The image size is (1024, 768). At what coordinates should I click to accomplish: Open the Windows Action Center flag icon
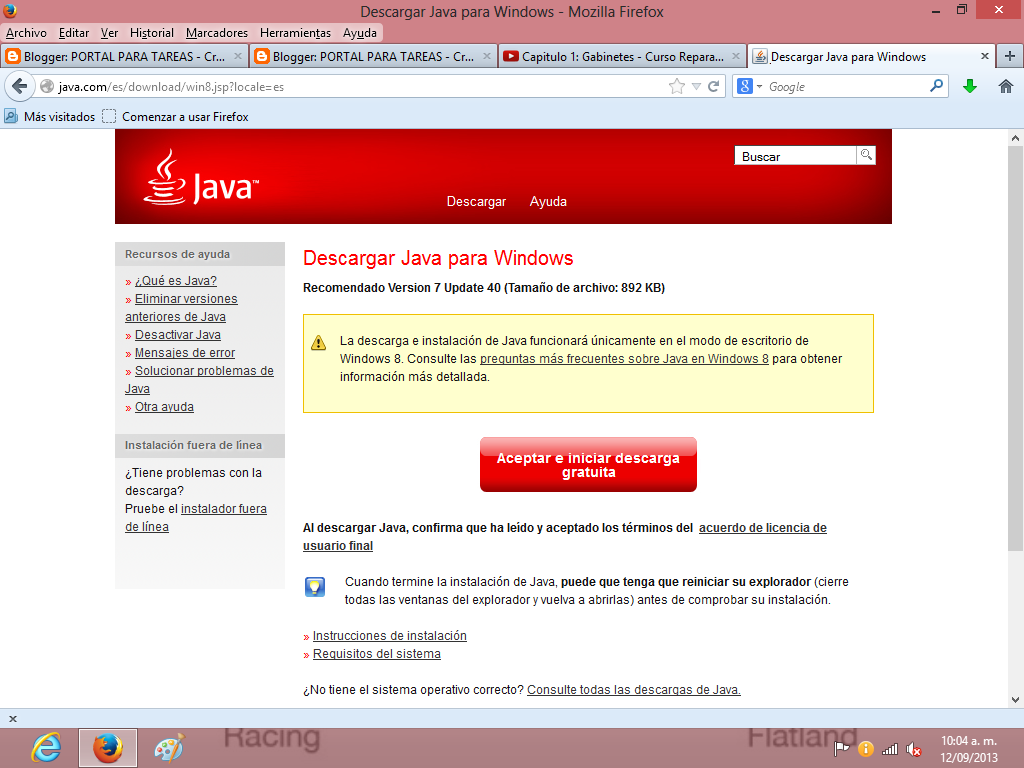[x=843, y=747]
